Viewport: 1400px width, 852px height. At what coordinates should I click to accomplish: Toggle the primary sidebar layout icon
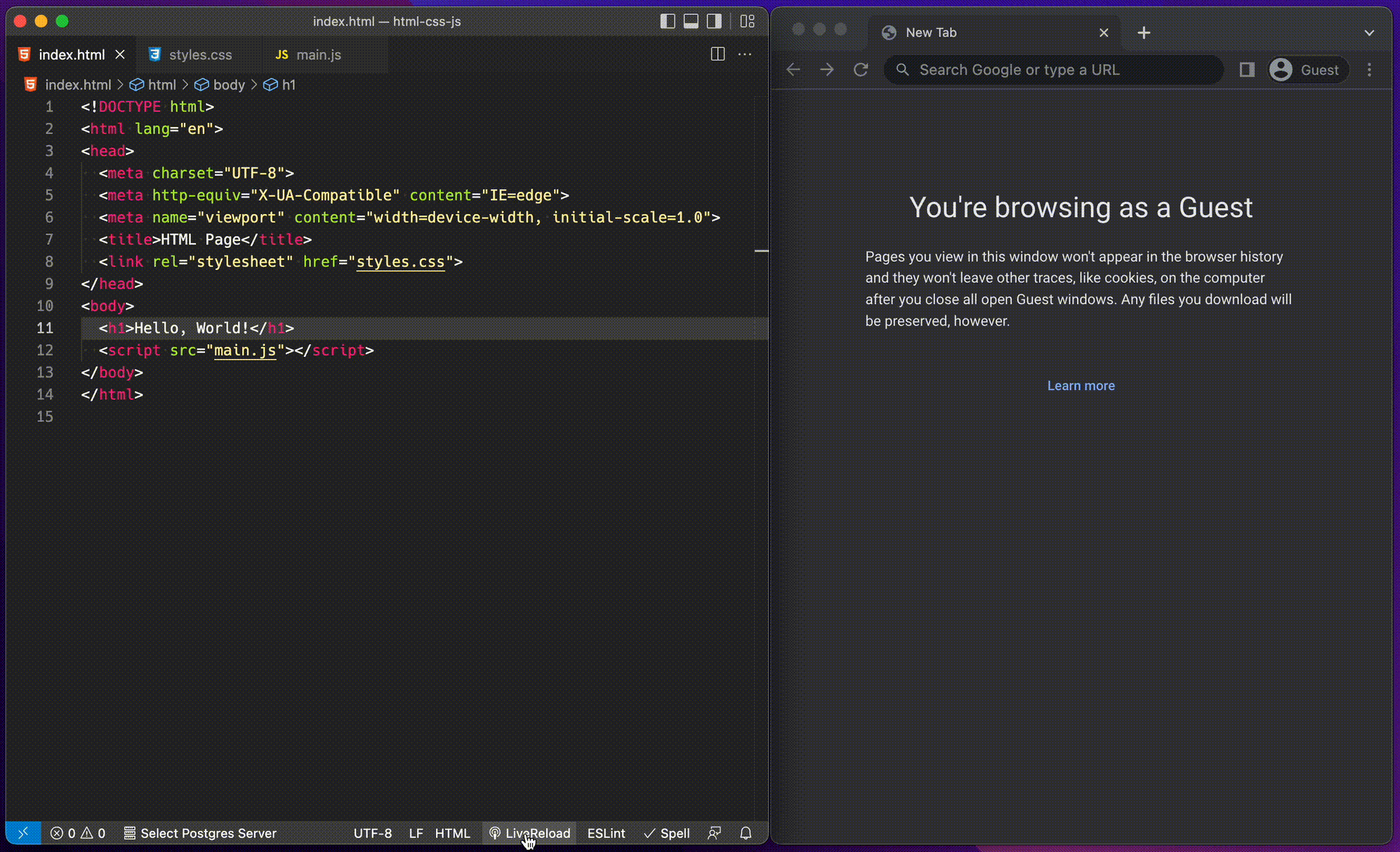tap(668, 21)
